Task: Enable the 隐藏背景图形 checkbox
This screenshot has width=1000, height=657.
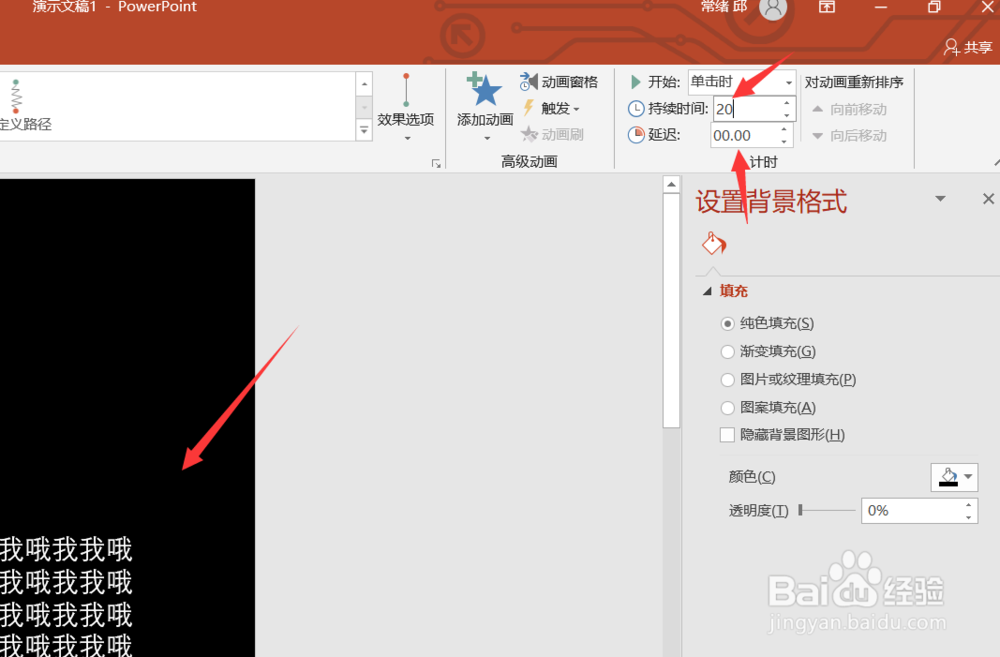Action: (727, 435)
